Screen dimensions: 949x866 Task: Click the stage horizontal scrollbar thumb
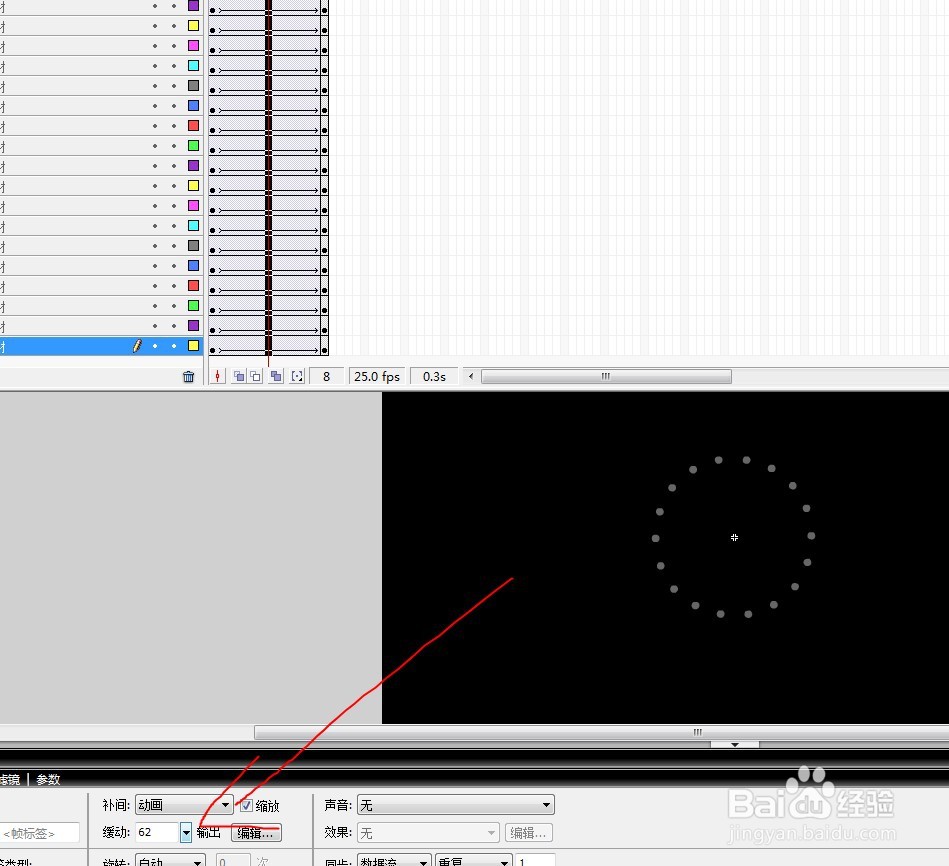(602, 732)
